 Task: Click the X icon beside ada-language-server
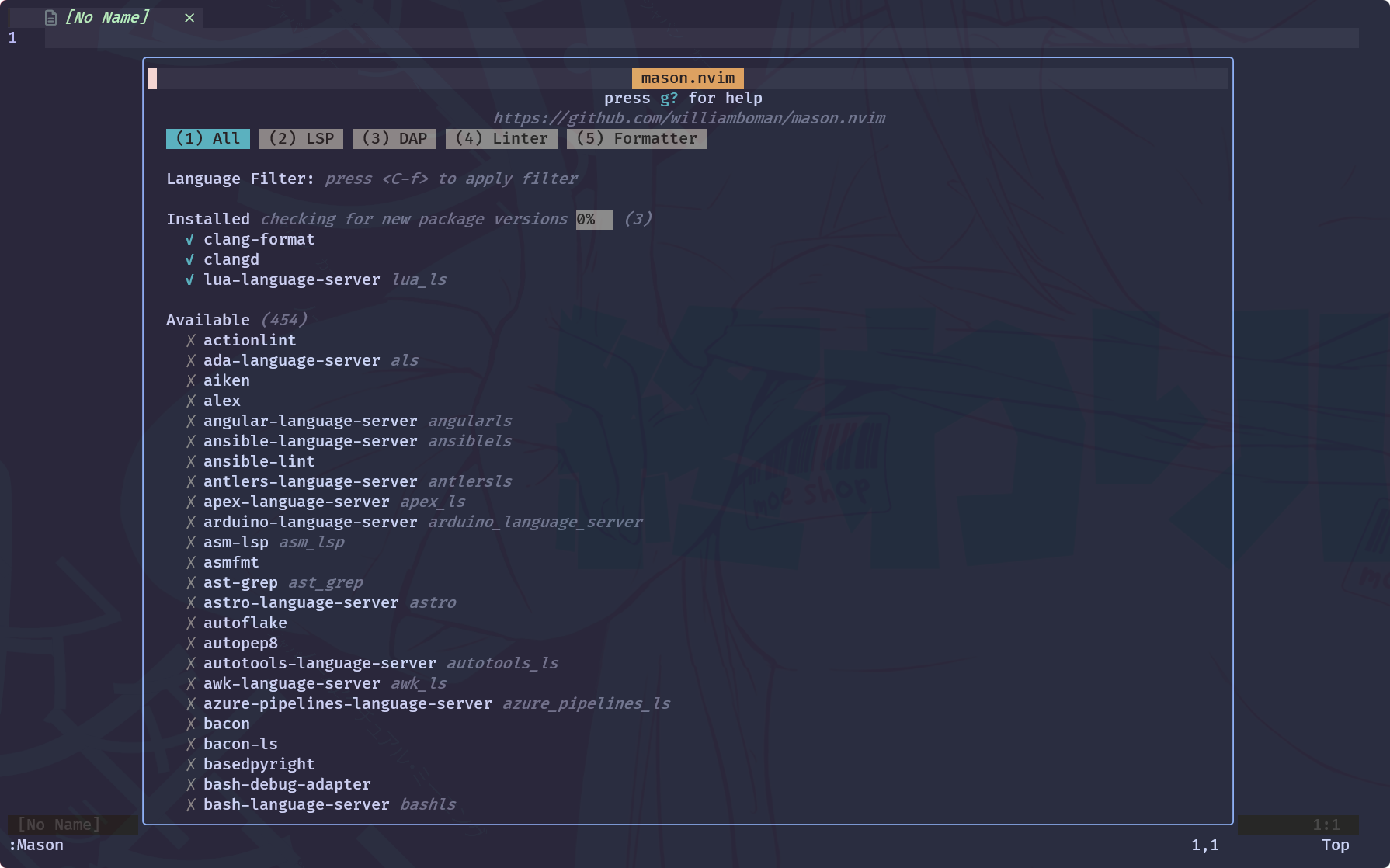(190, 360)
